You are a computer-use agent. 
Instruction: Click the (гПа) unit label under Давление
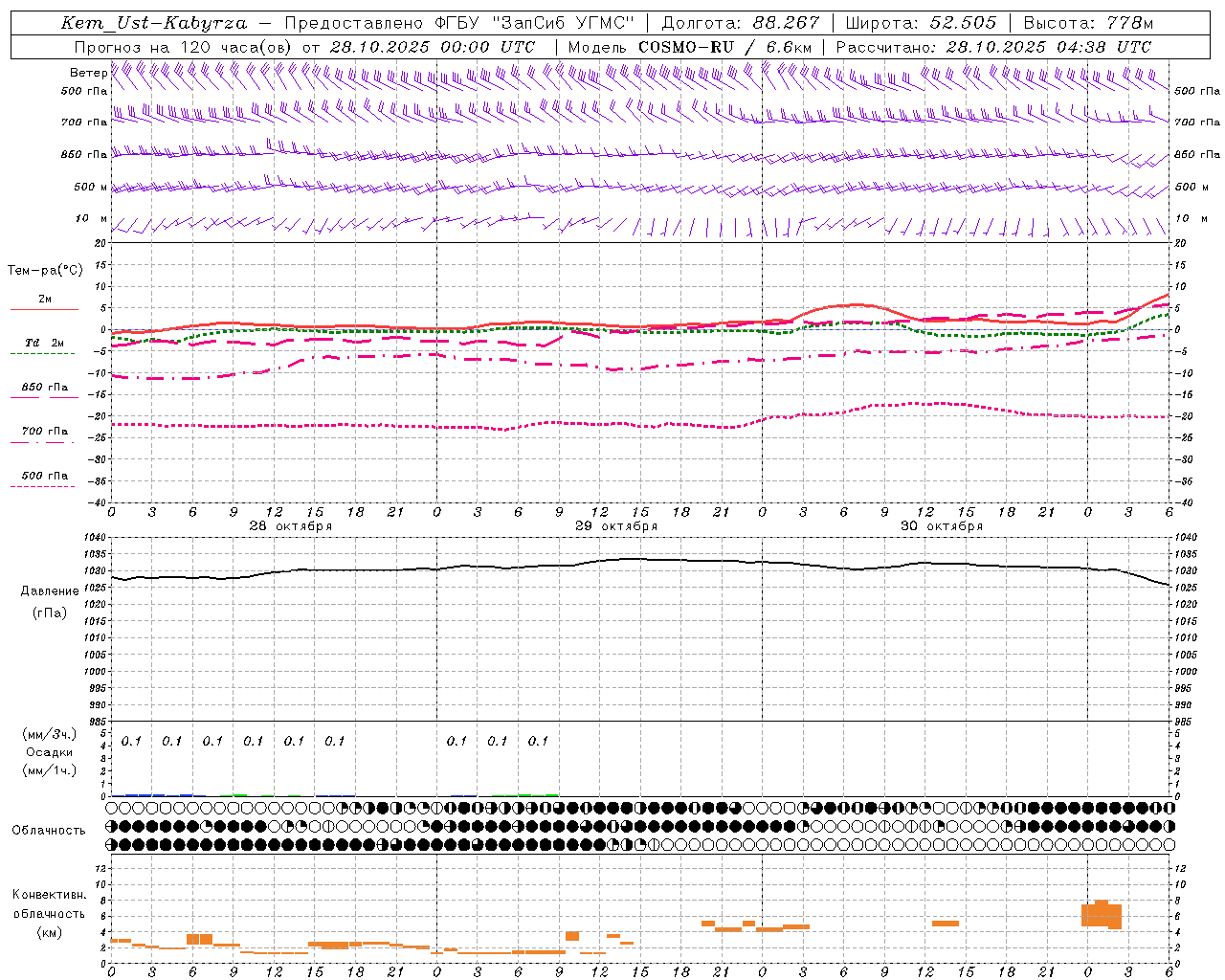[49, 613]
